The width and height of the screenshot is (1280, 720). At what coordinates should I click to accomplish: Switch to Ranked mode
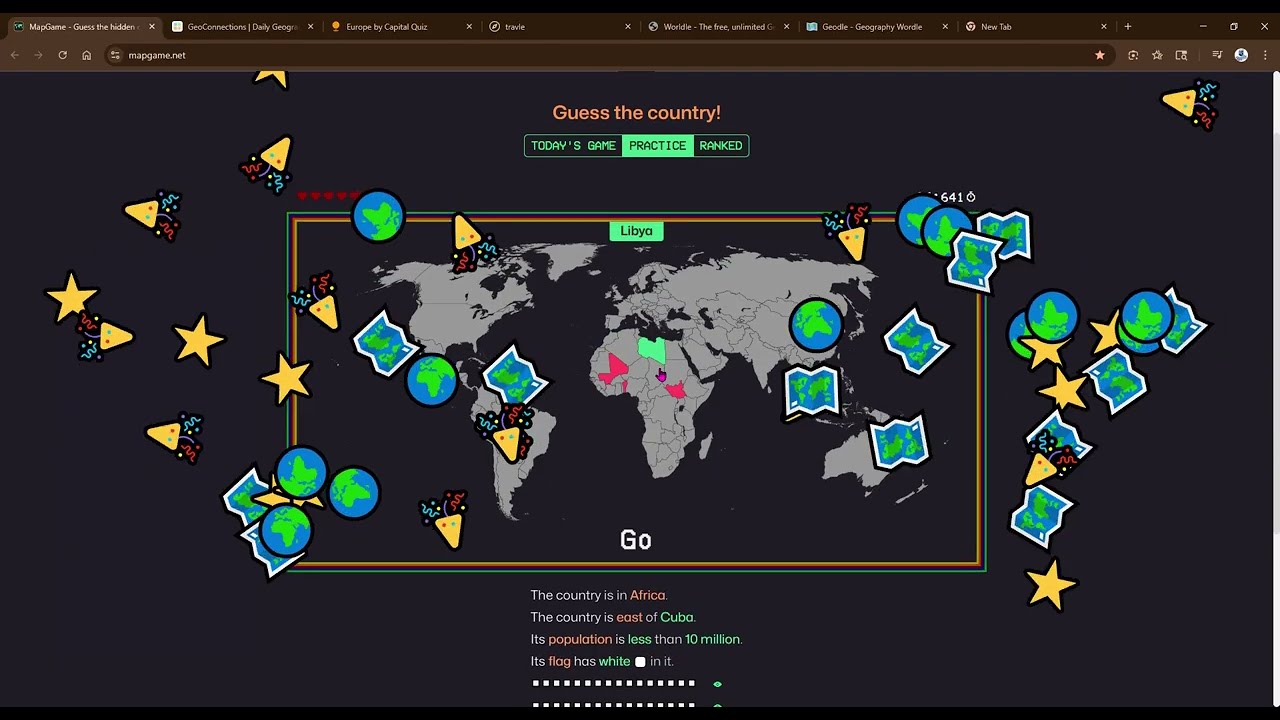pos(721,146)
